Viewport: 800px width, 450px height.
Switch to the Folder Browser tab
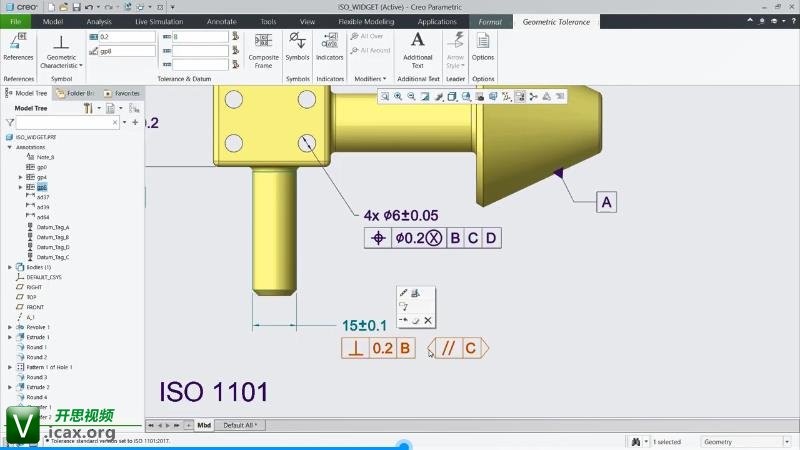(76, 93)
